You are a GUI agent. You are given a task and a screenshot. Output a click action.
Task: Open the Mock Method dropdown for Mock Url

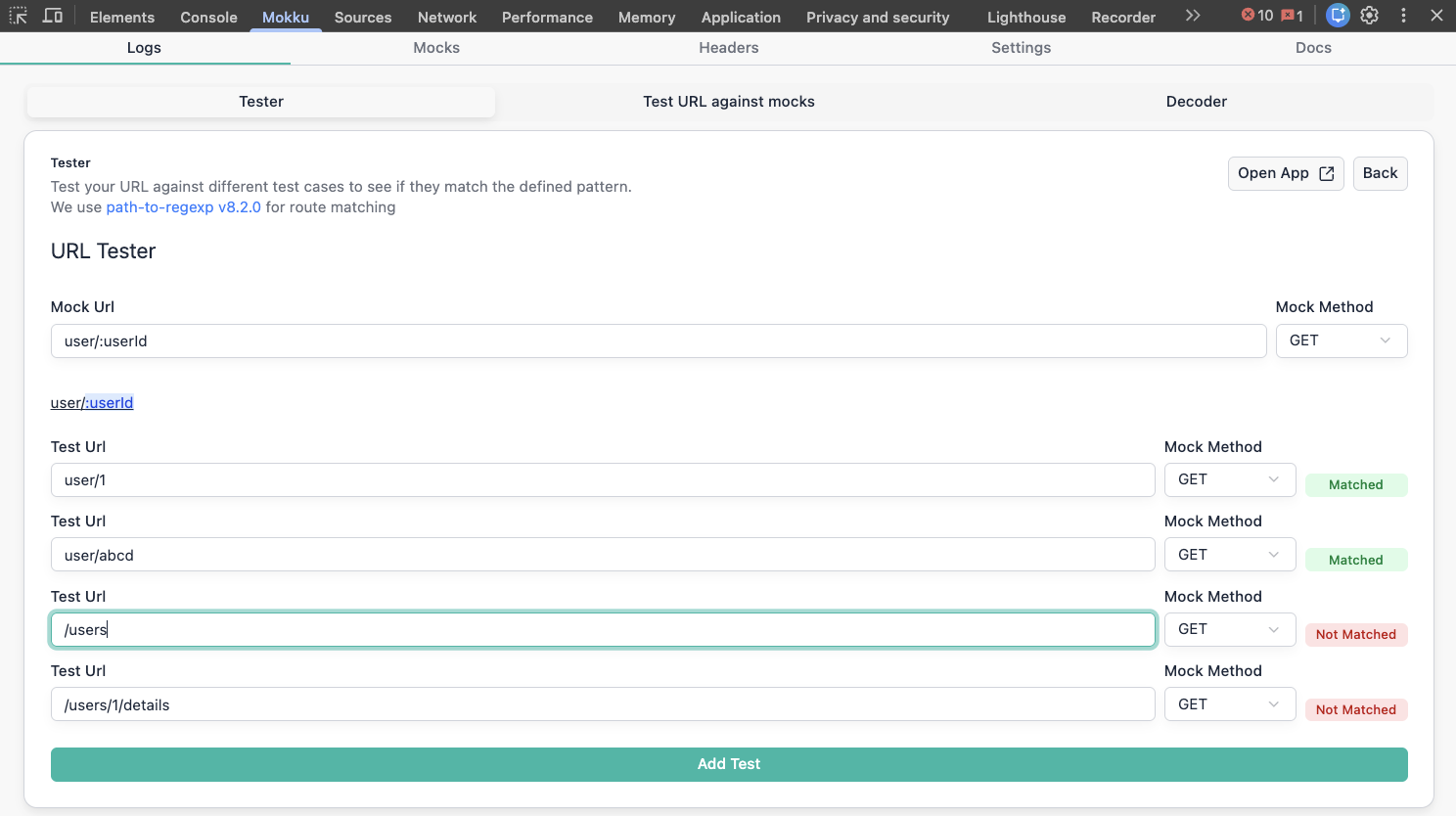point(1341,340)
